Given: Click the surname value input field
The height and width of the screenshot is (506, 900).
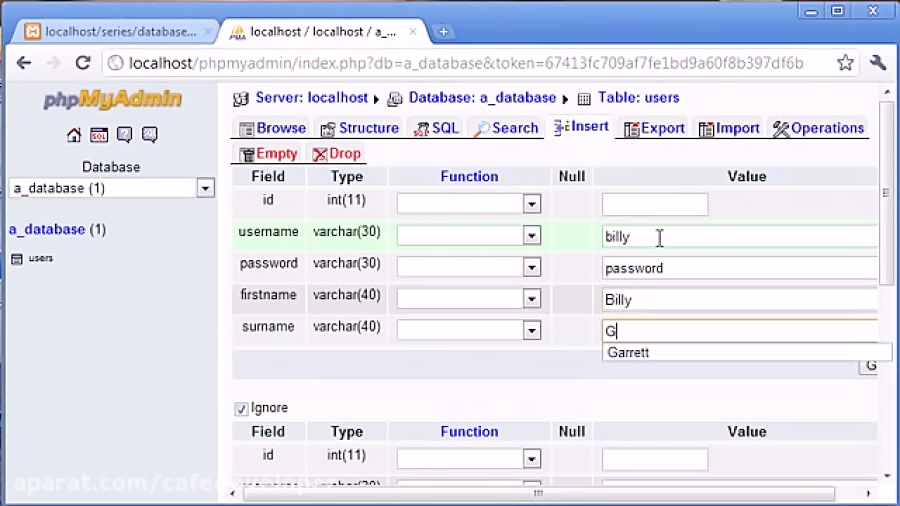Looking at the screenshot, I should click(x=740, y=331).
